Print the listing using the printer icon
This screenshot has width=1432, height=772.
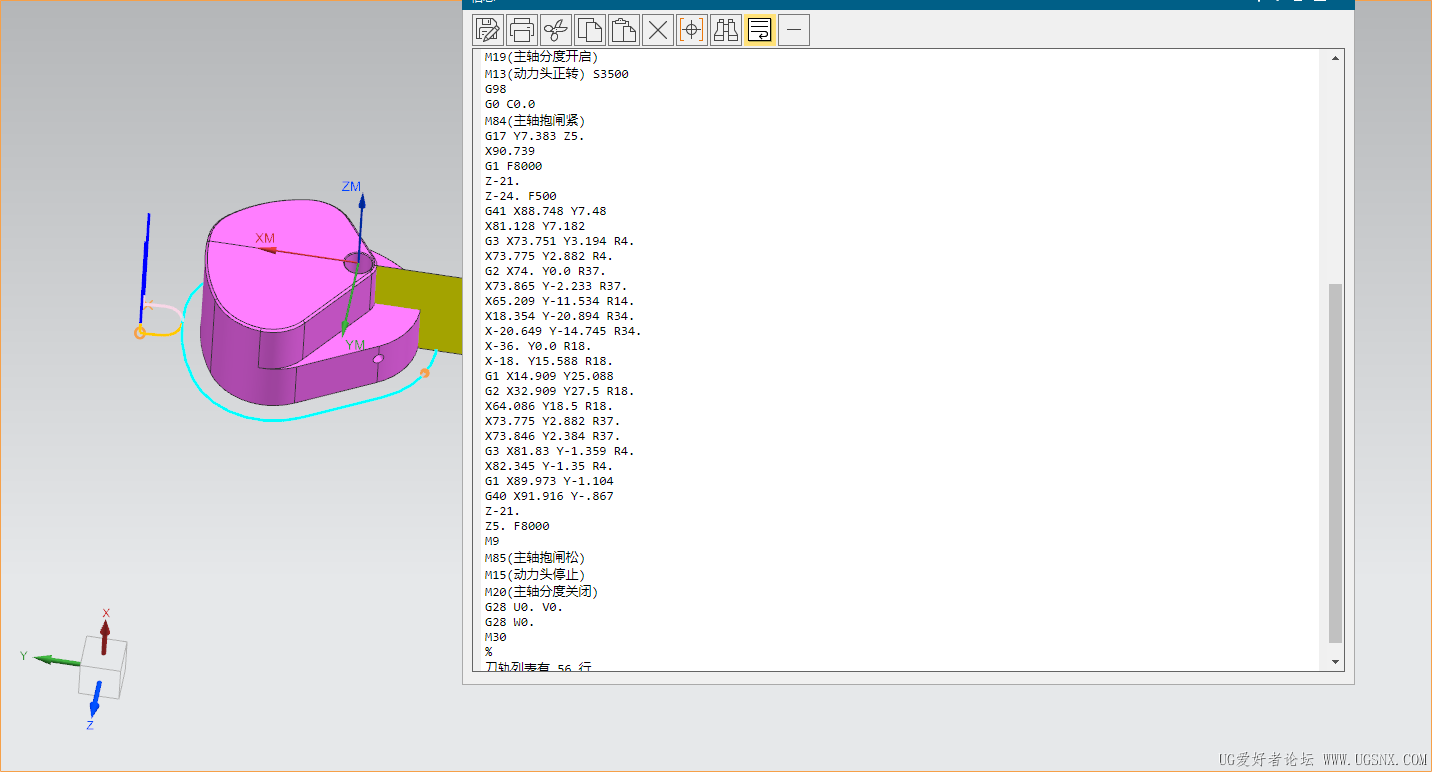coord(521,30)
